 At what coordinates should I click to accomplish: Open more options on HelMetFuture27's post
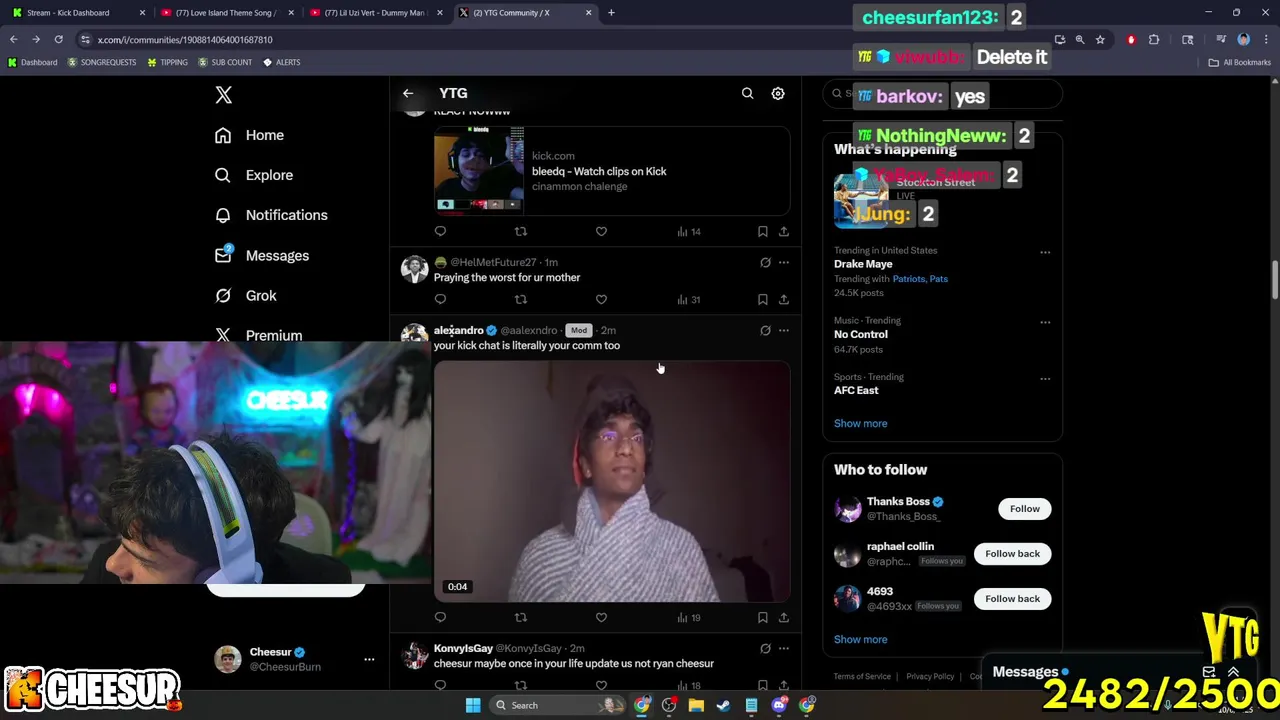click(x=784, y=263)
